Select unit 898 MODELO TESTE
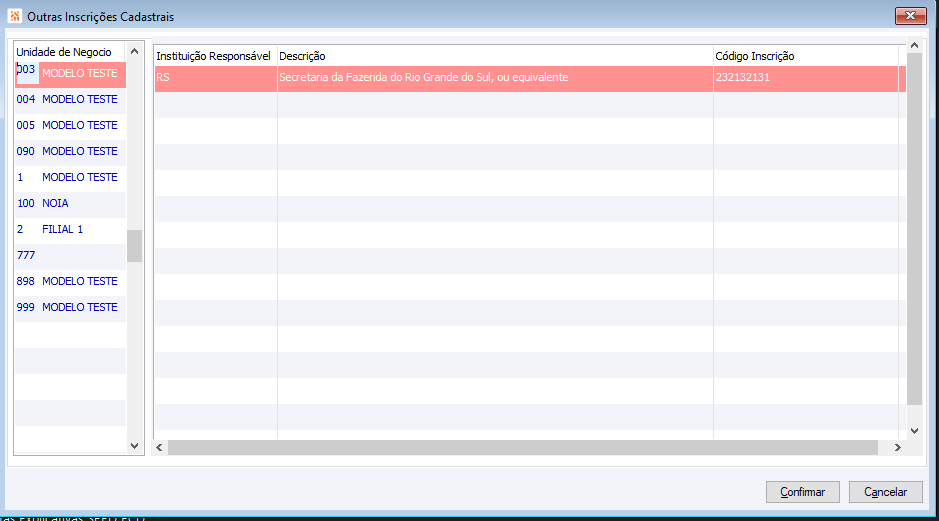The width and height of the screenshot is (939, 521). [x=70, y=281]
